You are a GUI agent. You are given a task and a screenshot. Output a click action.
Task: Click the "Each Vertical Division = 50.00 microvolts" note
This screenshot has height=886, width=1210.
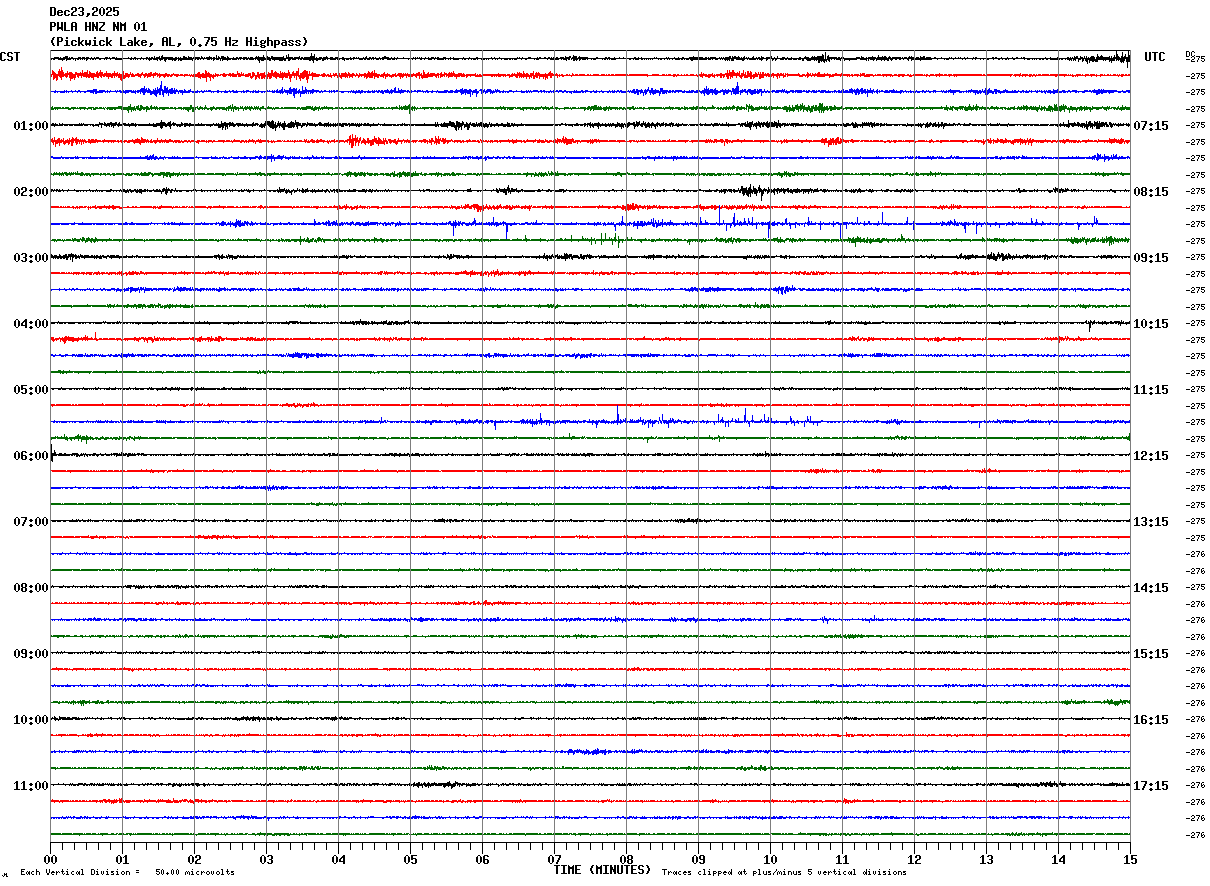[127, 873]
